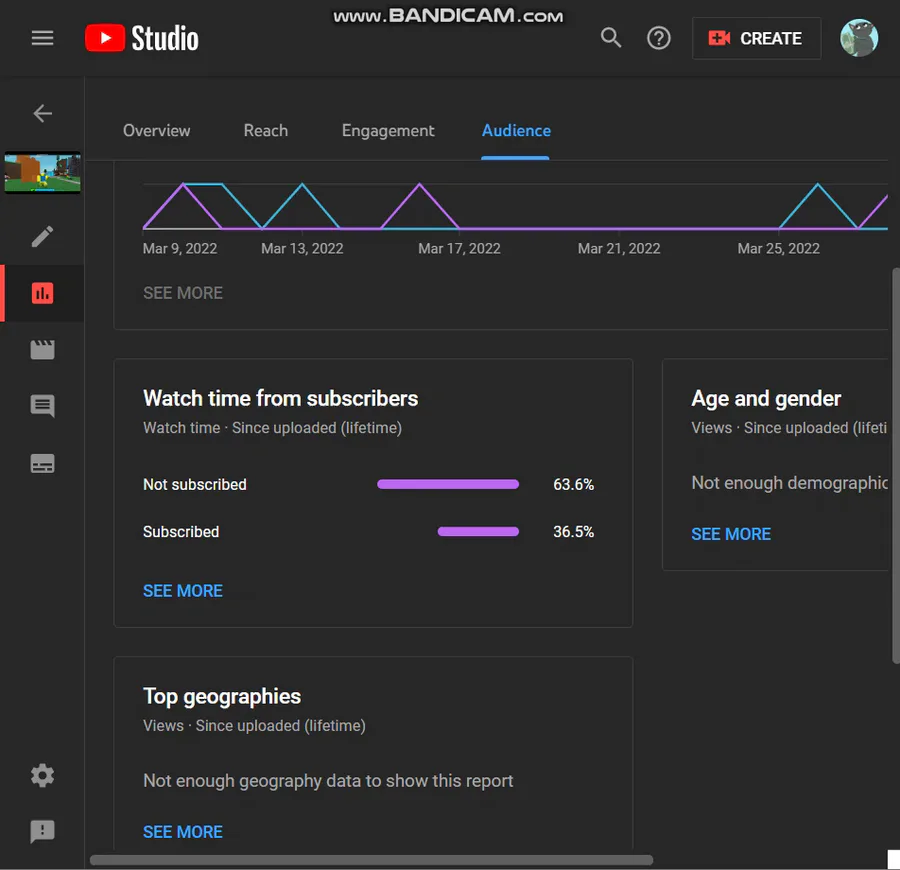The height and width of the screenshot is (870, 900).
Task: Click the vertical scrollbar on right
Action: [x=896, y=465]
